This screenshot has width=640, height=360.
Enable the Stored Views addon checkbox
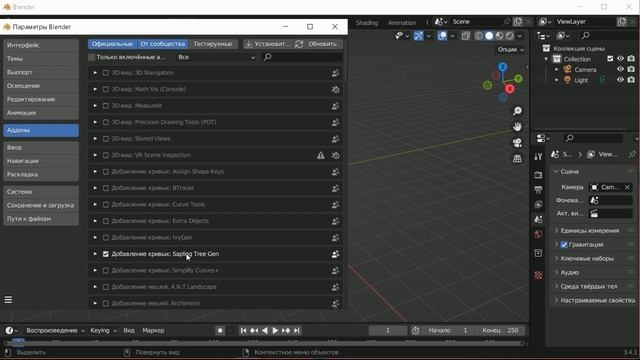click(106, 139)
